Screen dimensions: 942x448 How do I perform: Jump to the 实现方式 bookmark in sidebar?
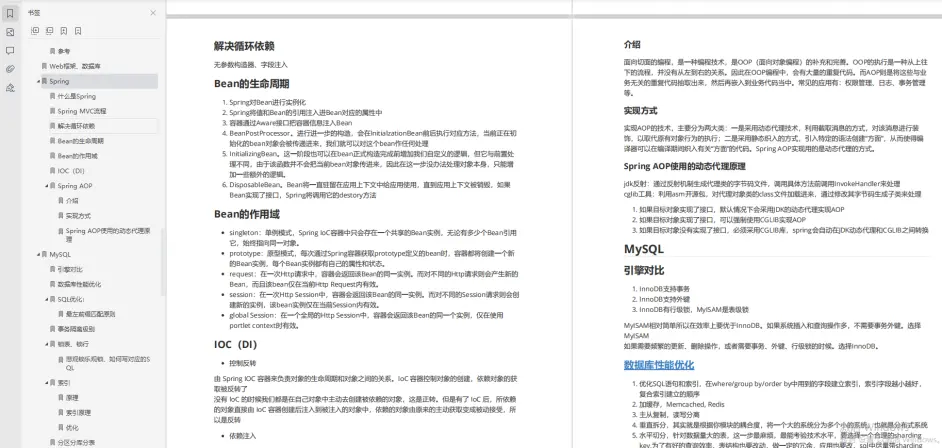78,216
